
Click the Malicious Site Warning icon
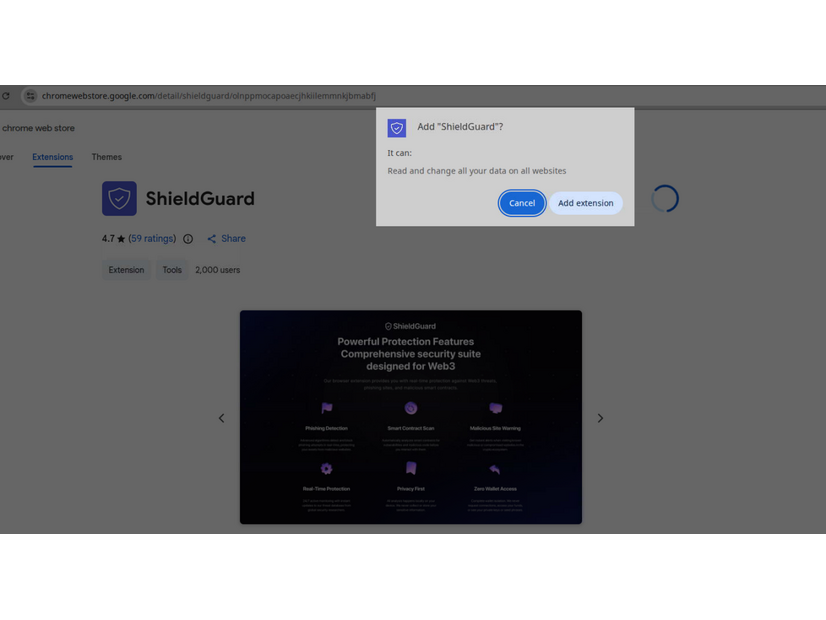coord(495,408)
